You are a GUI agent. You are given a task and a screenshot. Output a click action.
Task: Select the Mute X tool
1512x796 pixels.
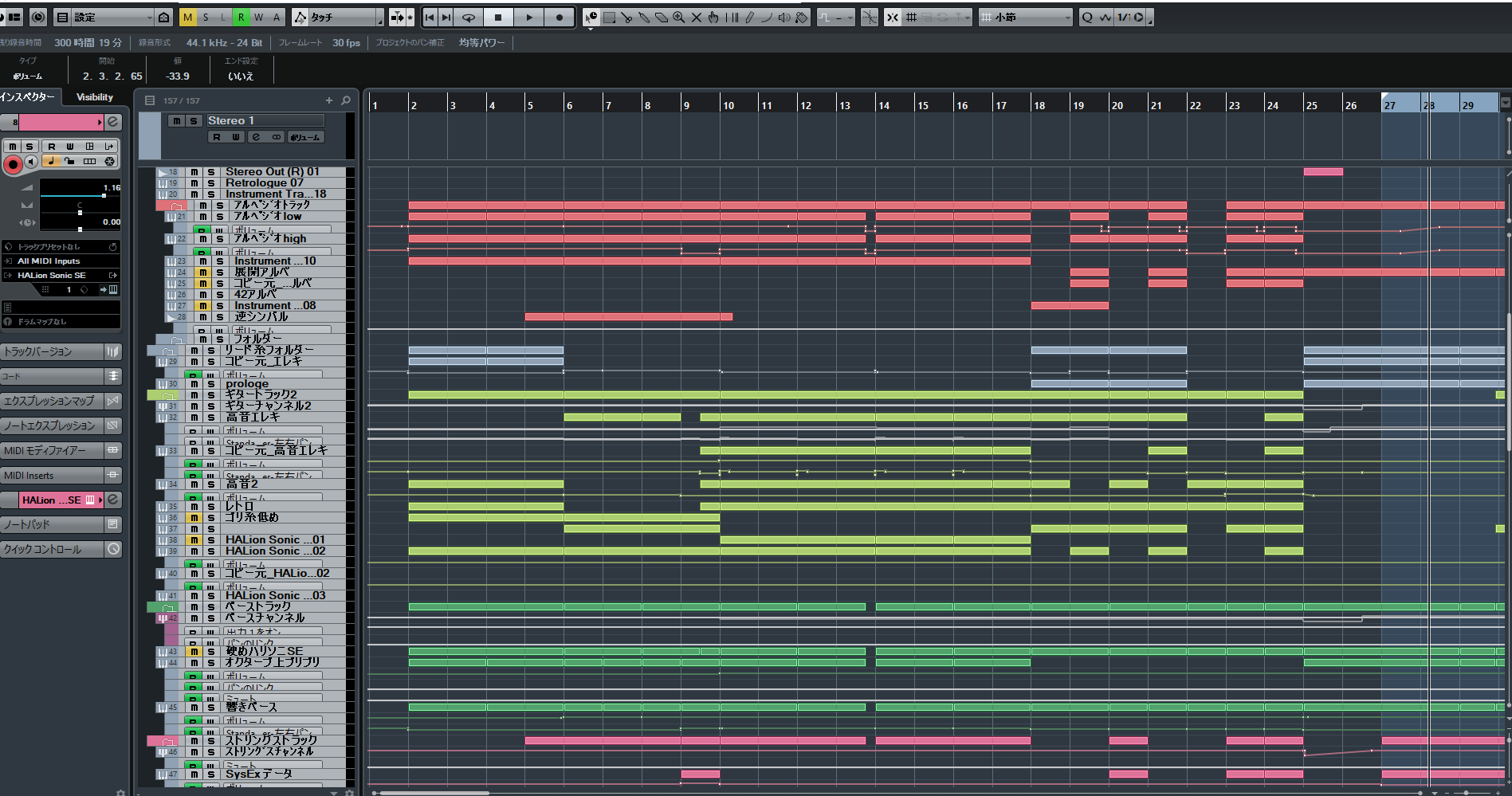click(x=697, y=18)
